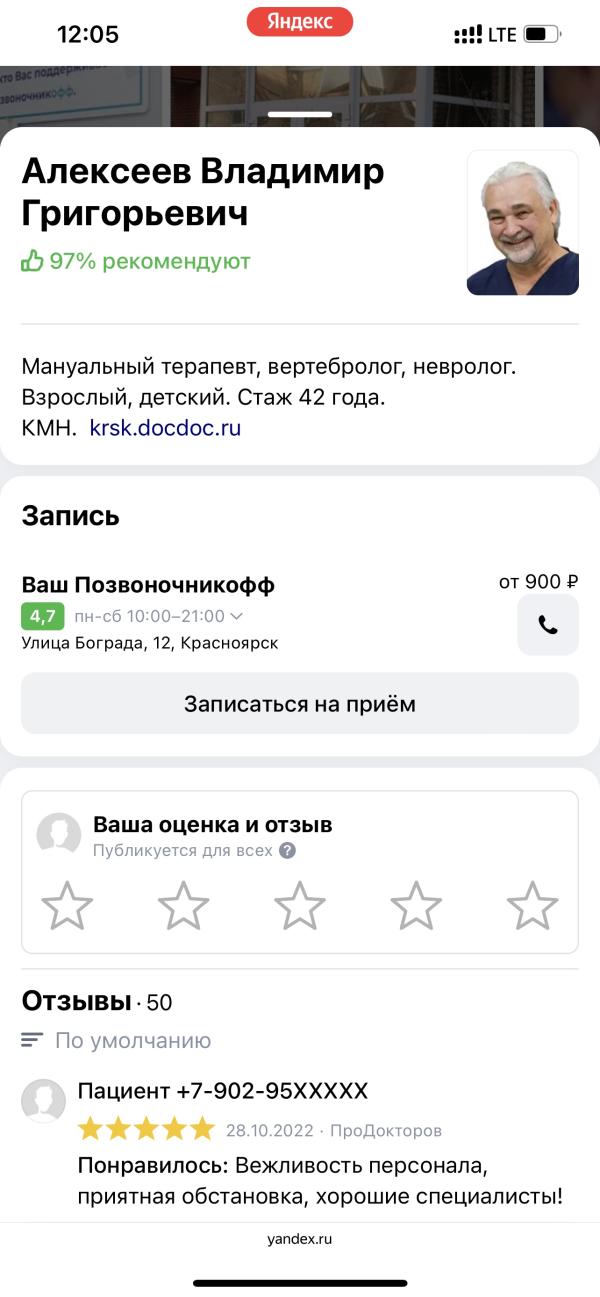This screenshot has height=1297, width=600.
Task: Tap the doctor's portrait photo
Action: coord(523,223)
